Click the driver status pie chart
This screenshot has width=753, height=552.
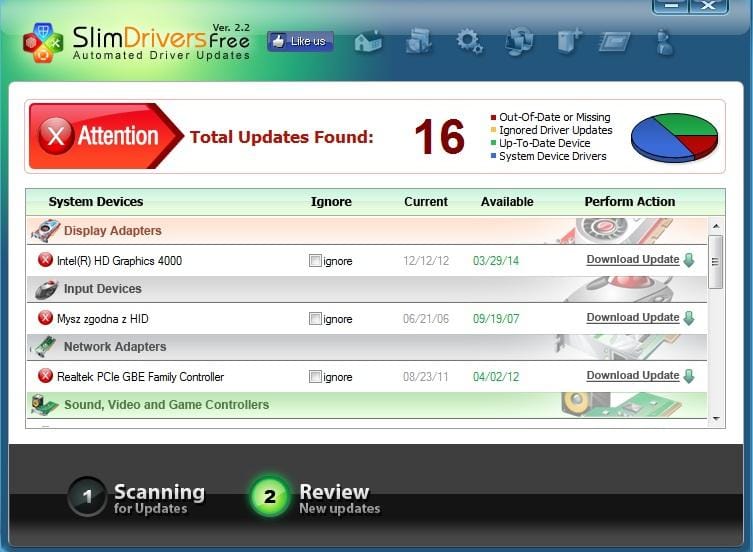674,137
